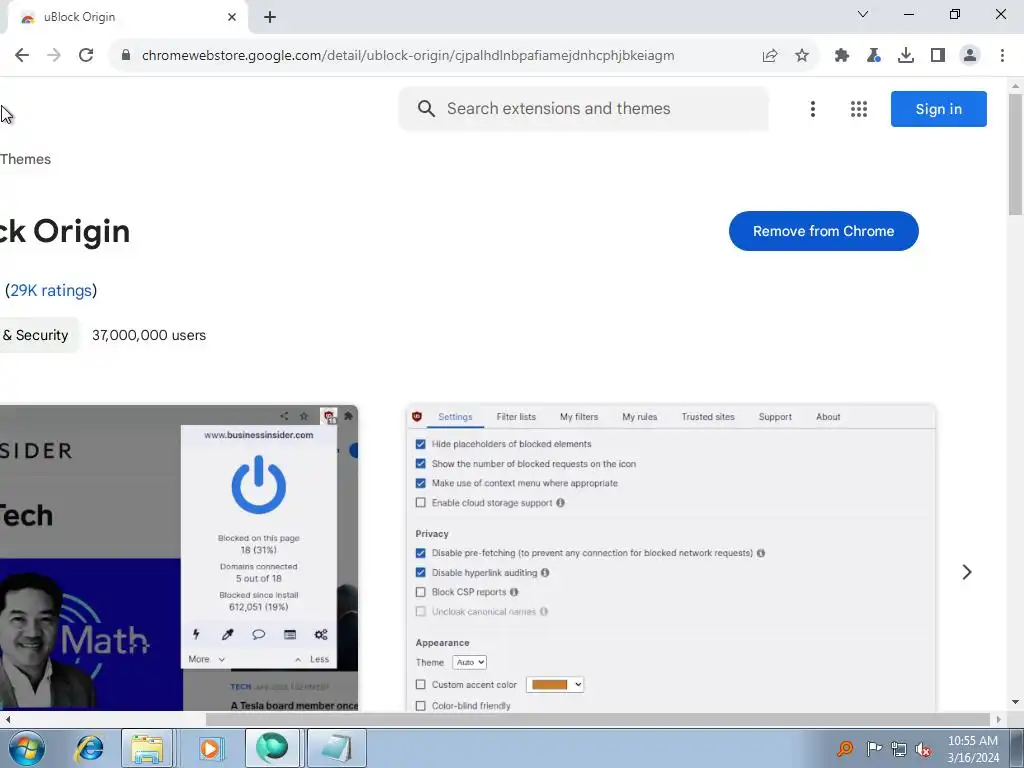Select the Support tab

click(775, 417)
